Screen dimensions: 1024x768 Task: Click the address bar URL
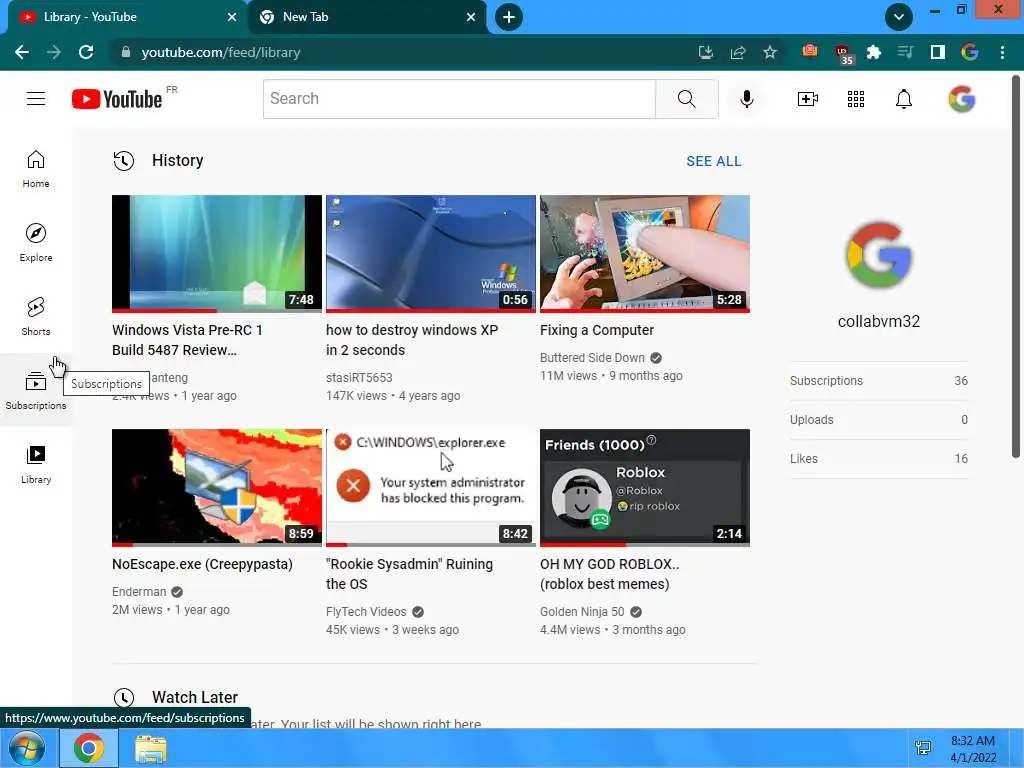pos(221,52)
